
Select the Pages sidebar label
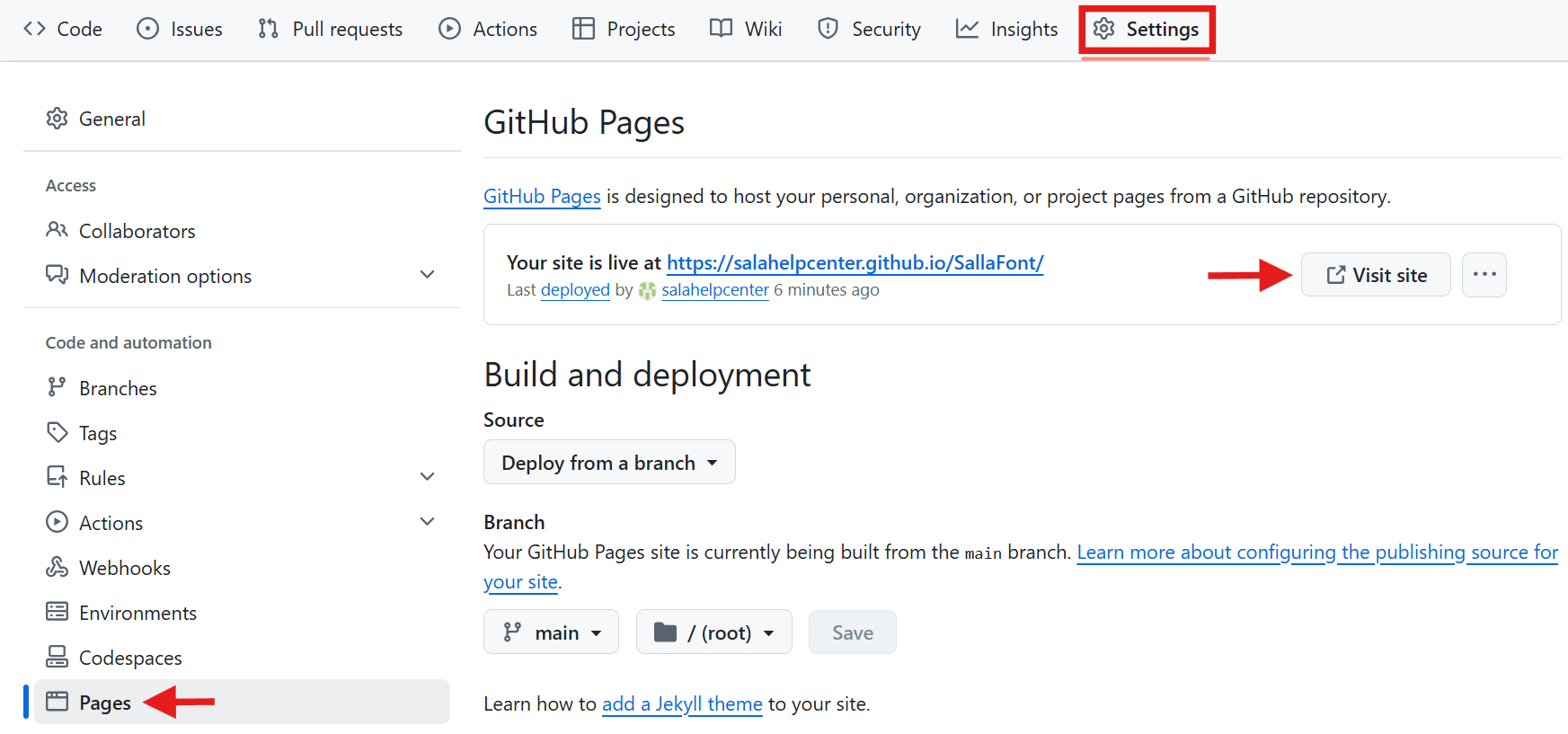point(105,703)
